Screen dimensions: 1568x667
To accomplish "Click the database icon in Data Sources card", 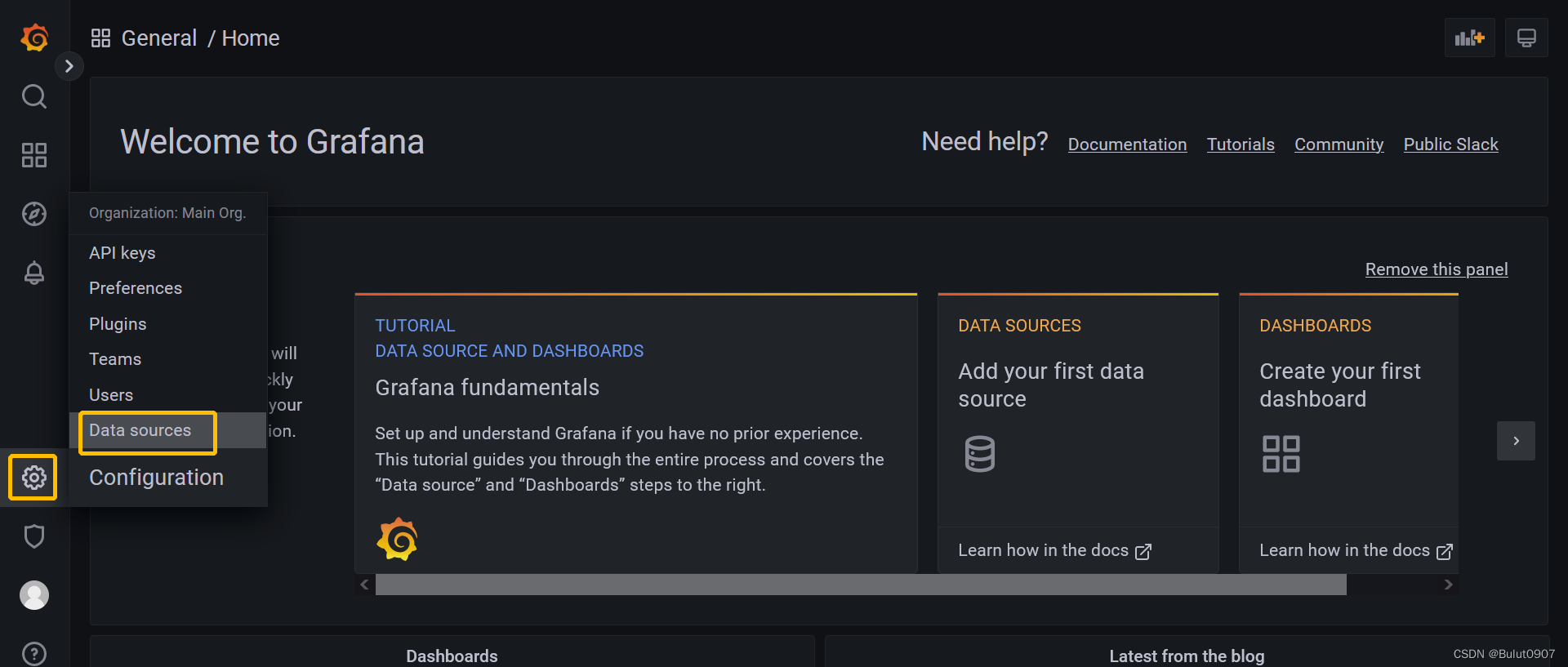I will click(x=980, y=454).
